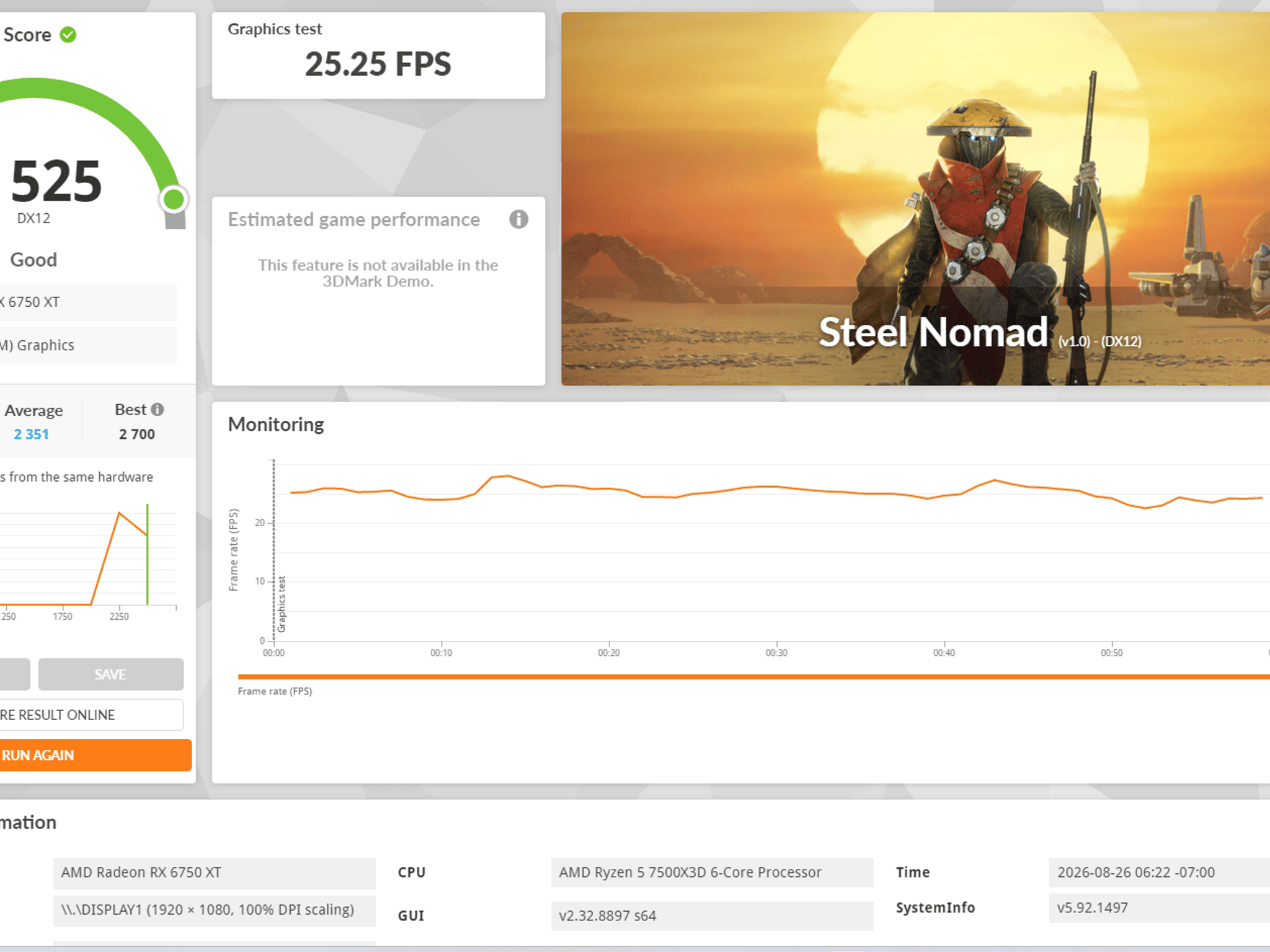1270x952 pixels.
Task: Select the AMD Ryzen 5 7500X3D processor field
Action: [x=712, y=873]
